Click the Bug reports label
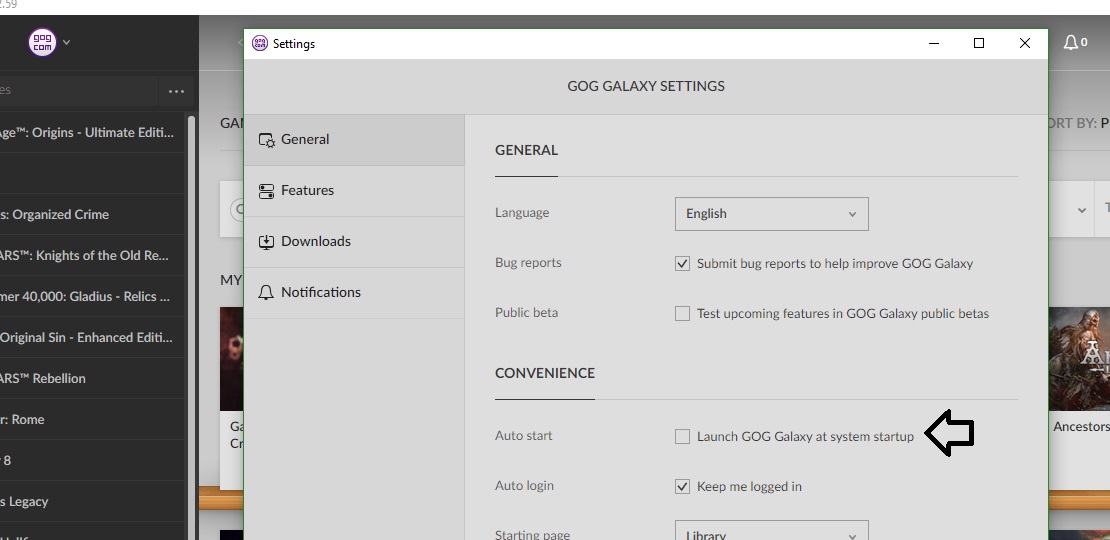 (528, 263)
